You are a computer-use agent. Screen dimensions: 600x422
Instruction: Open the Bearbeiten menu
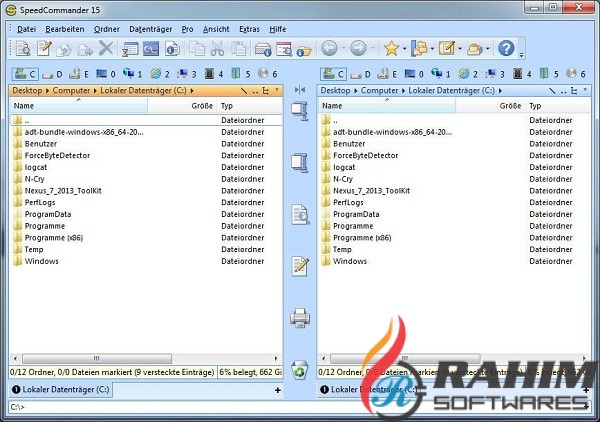coord(65,29)
